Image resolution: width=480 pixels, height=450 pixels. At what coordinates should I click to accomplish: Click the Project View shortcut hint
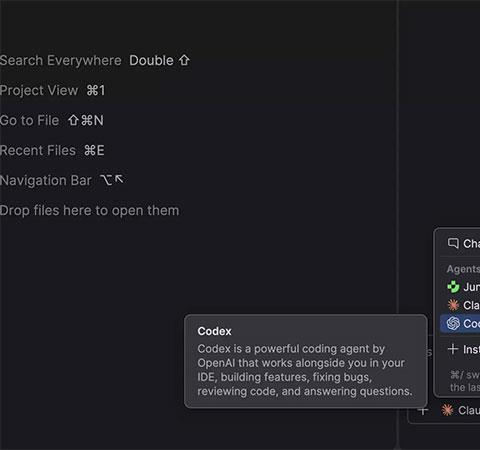point(52,90)
